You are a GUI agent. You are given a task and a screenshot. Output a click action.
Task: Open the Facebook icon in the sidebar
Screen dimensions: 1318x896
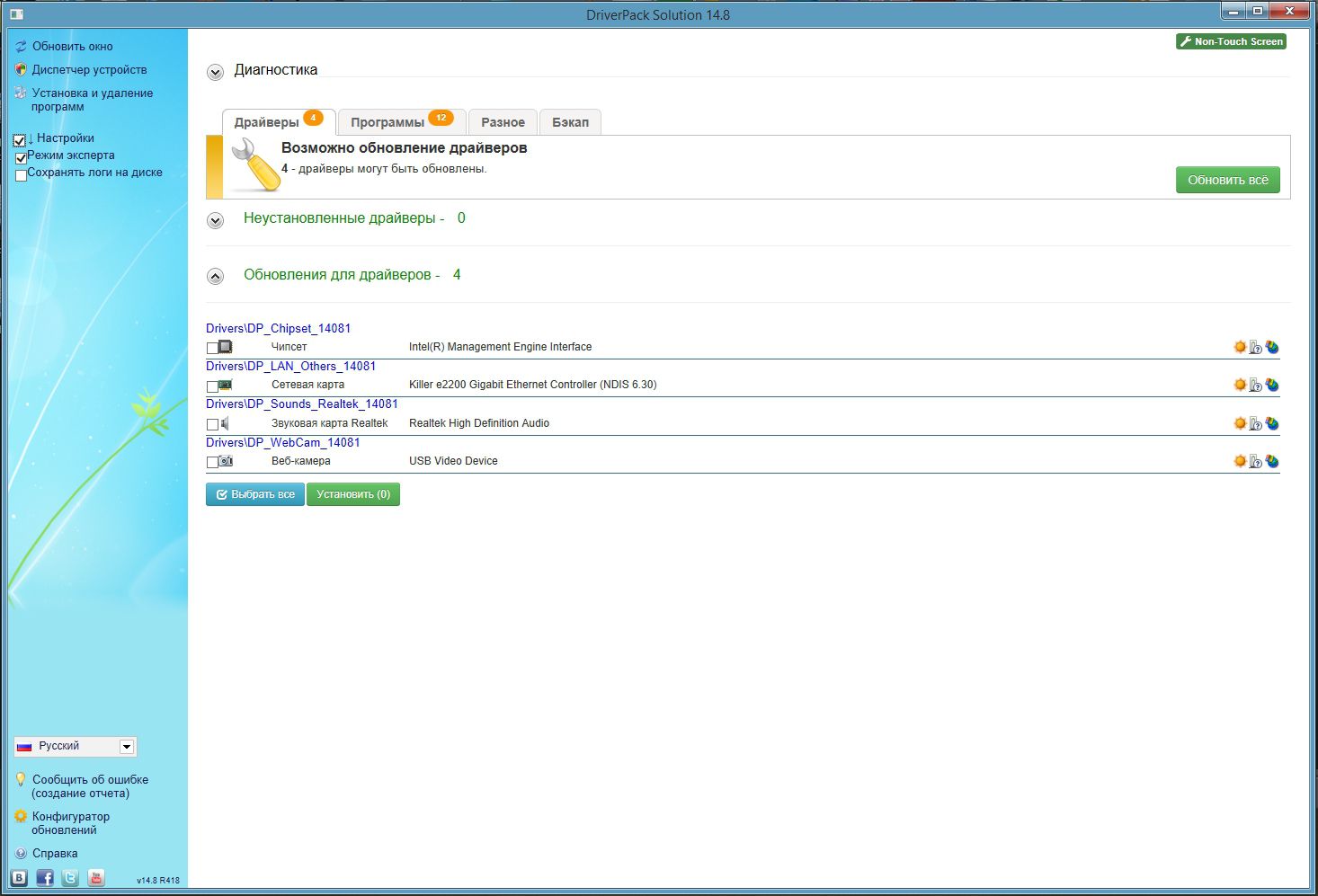point(45,878)
